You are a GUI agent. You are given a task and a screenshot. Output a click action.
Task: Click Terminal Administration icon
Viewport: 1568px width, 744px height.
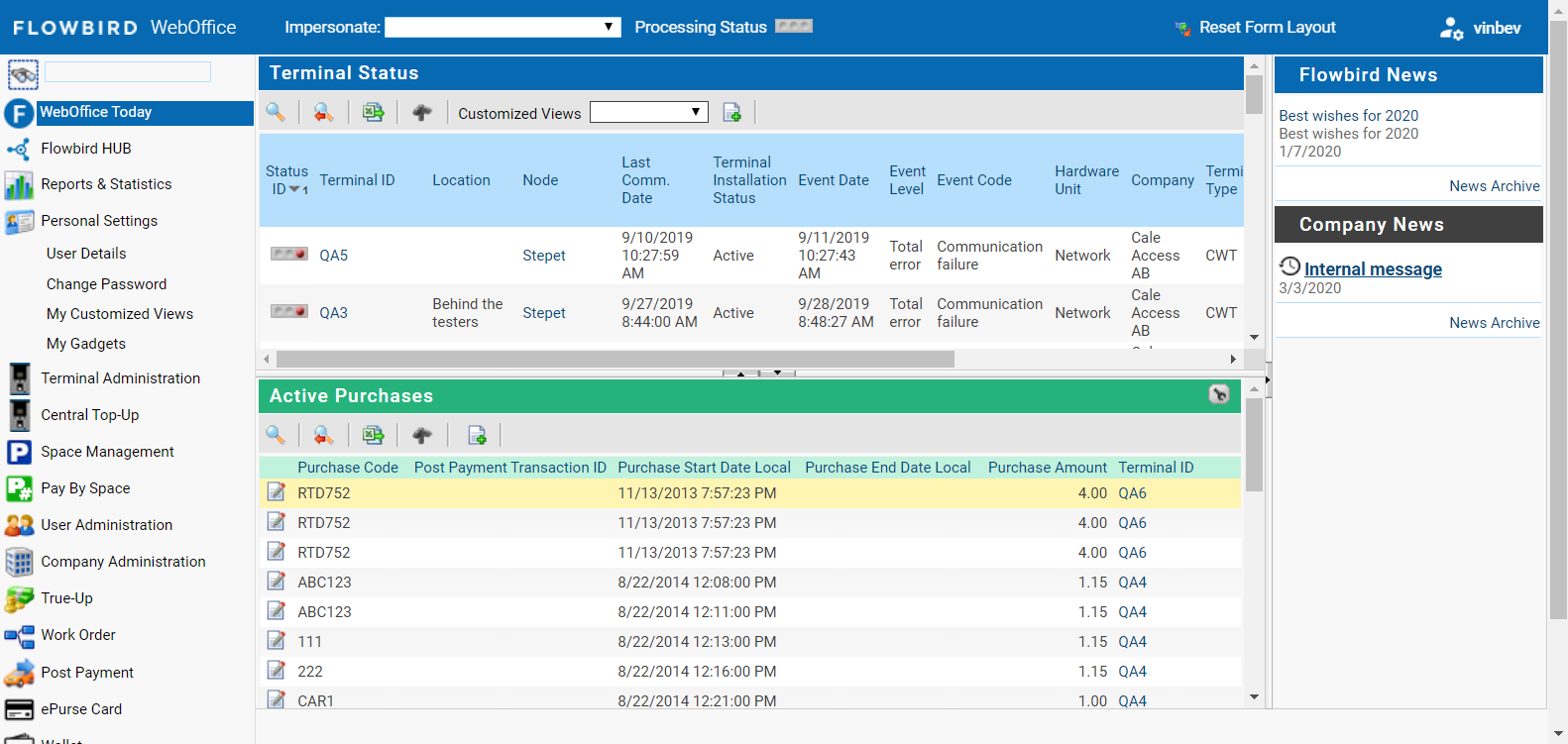(19, 378)
